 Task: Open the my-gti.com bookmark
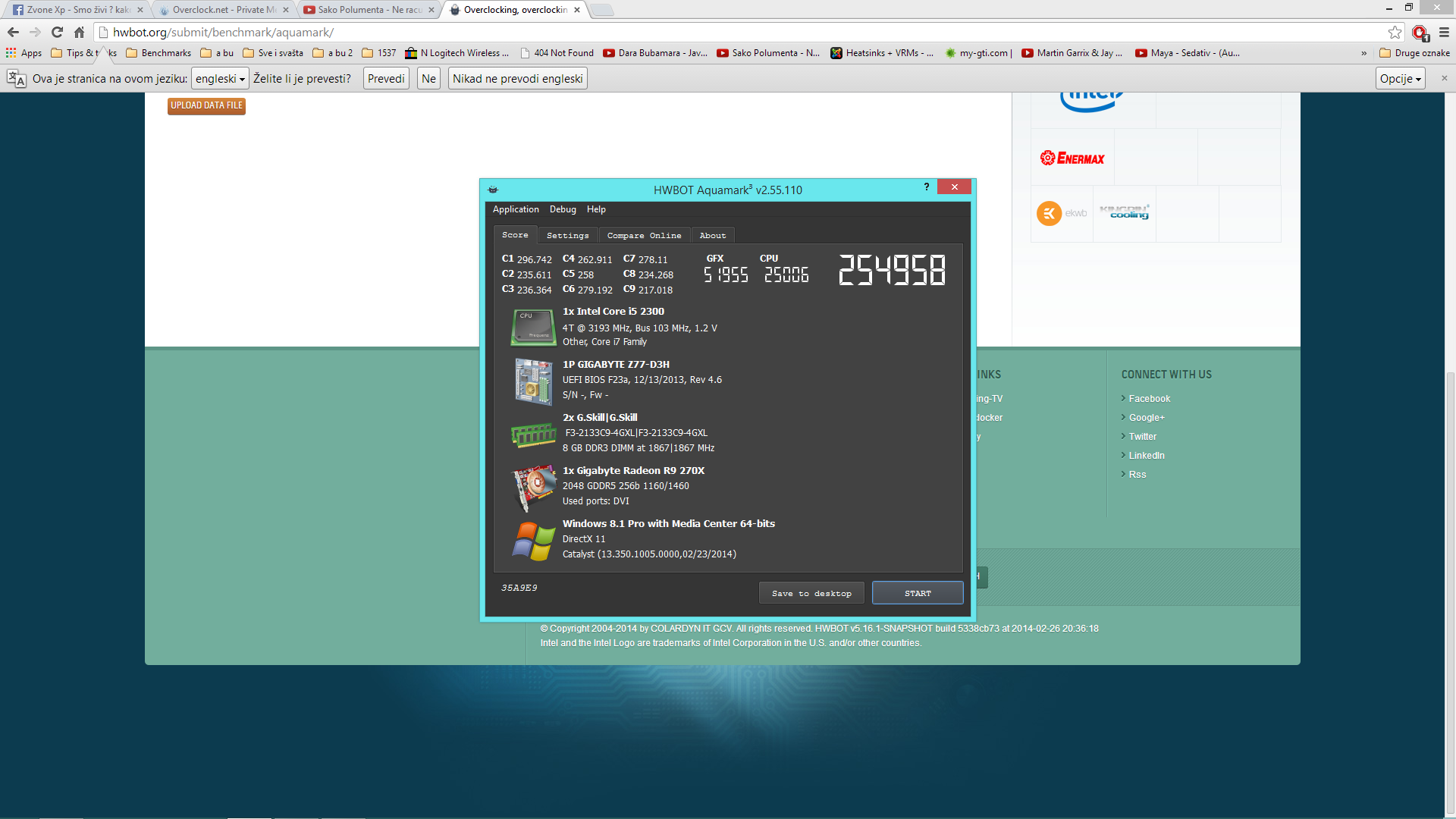[978, 53]
